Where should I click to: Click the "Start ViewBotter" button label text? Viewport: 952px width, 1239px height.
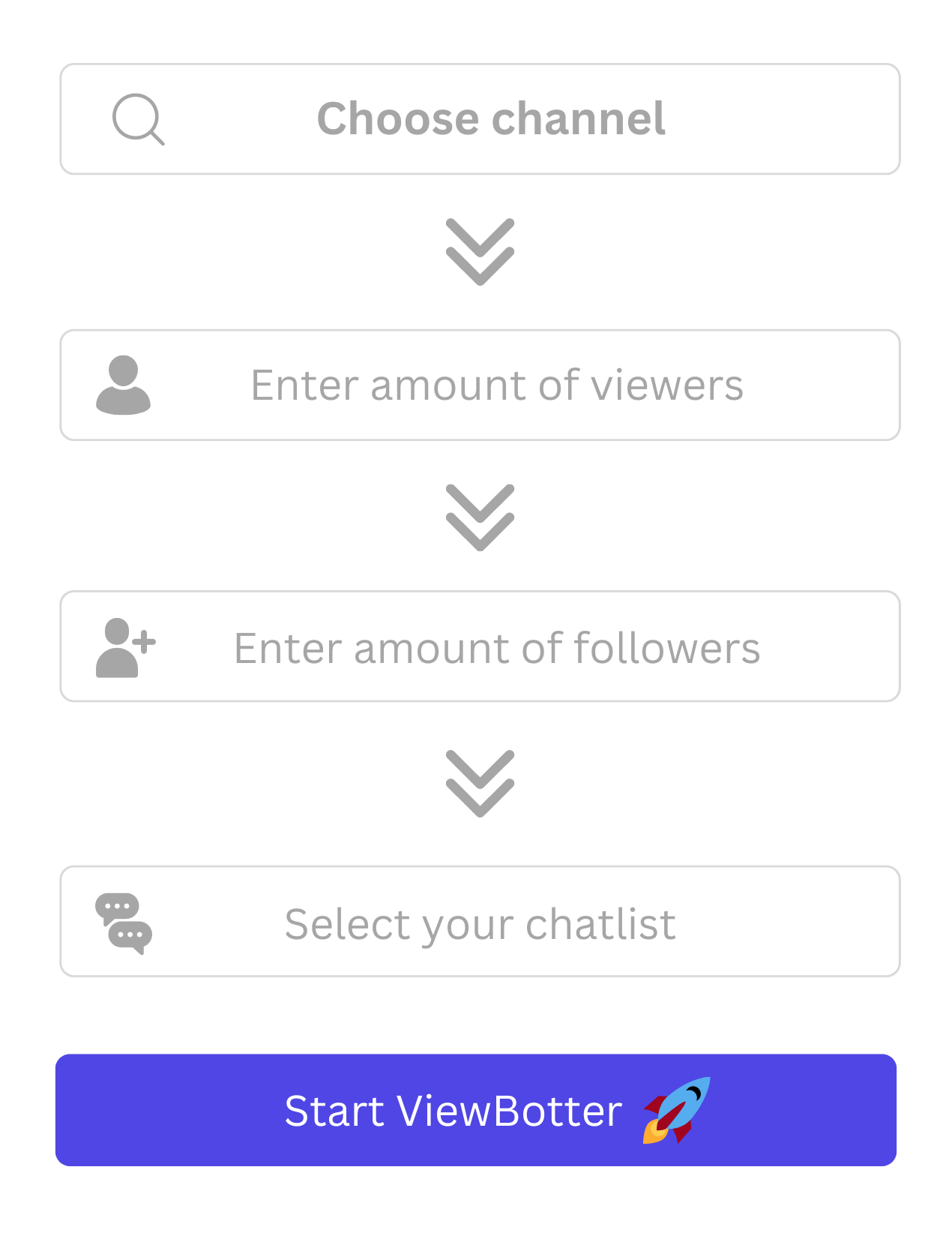point(453,1111)
